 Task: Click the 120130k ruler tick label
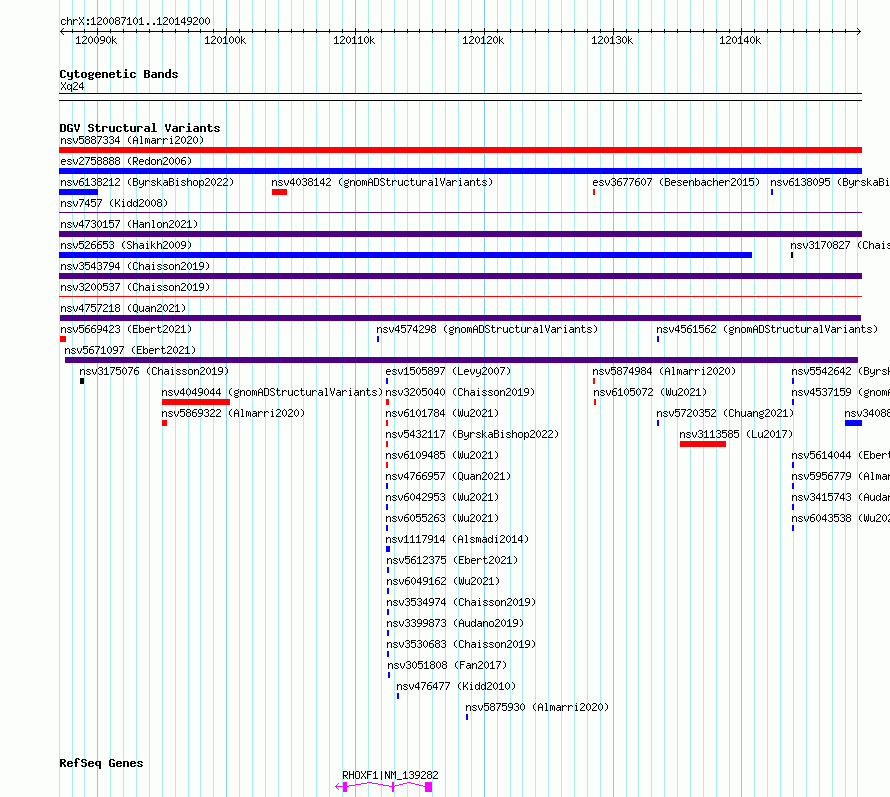tap(612, 40)
